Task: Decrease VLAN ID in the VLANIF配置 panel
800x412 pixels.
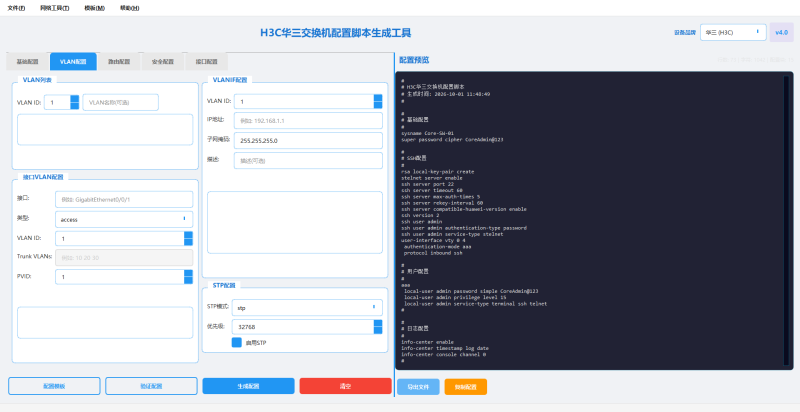Action: pos(378,105)
